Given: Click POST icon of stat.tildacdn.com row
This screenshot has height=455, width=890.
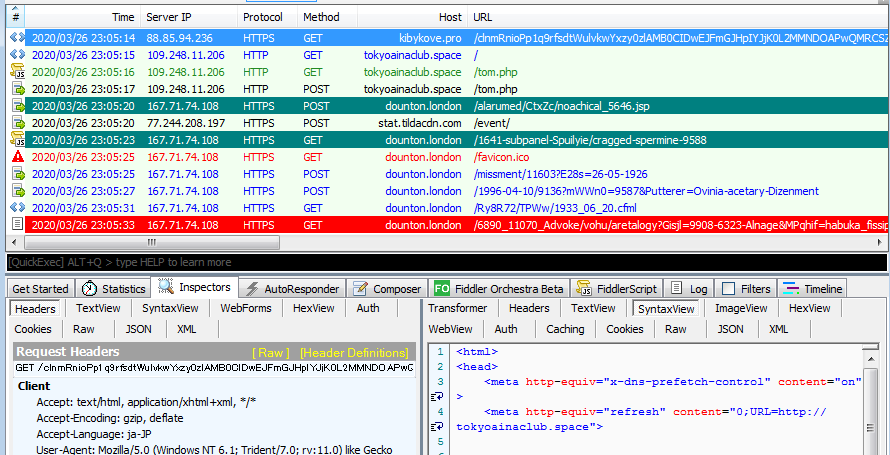Looking at the screenshot, I should [18, 123].
